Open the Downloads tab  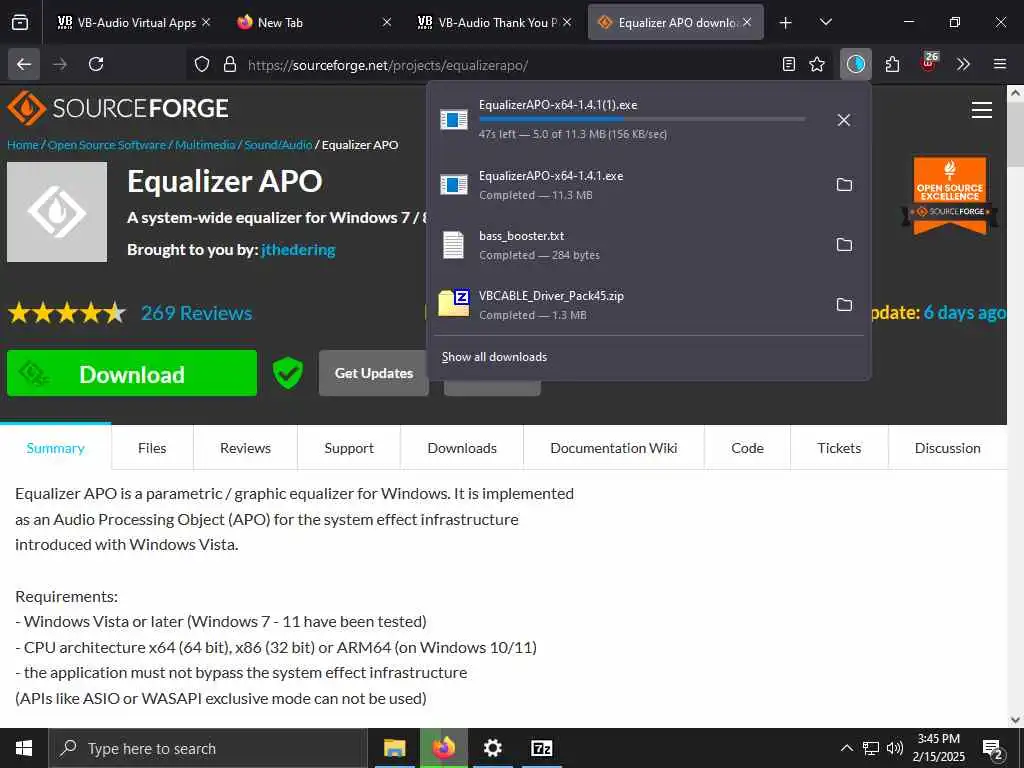pos(462,448)
